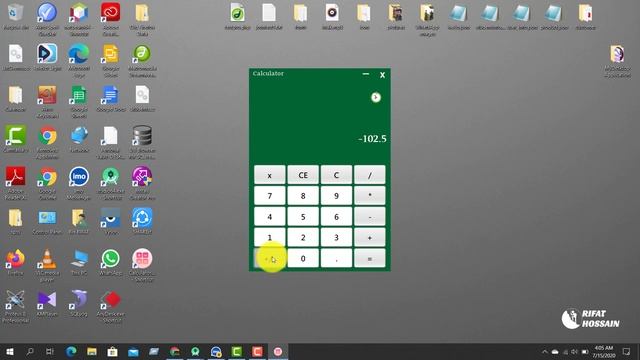This screenshot has width=640, height=360.
Task: Select the DB Browser database desktop shortcut
Action: pyautogui.click(x=142, y=142)
